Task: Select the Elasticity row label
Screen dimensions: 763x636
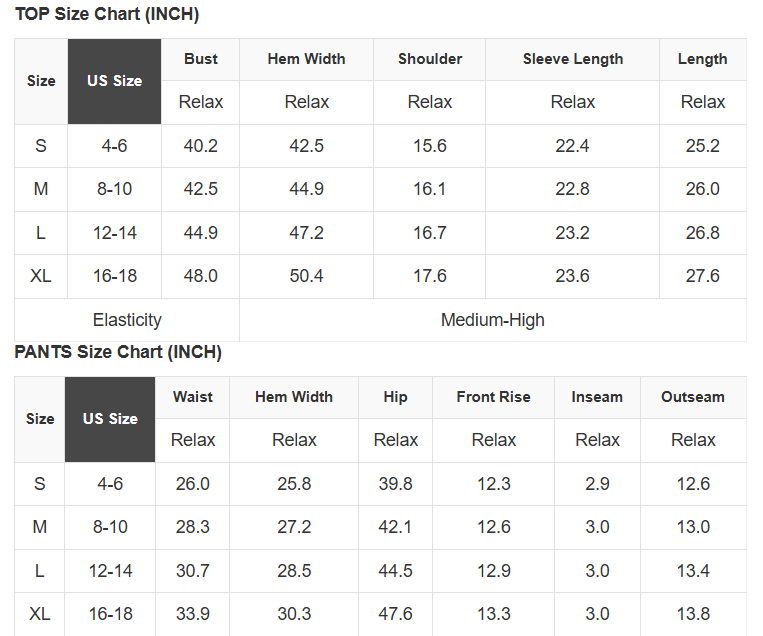Action: [127, 320]
